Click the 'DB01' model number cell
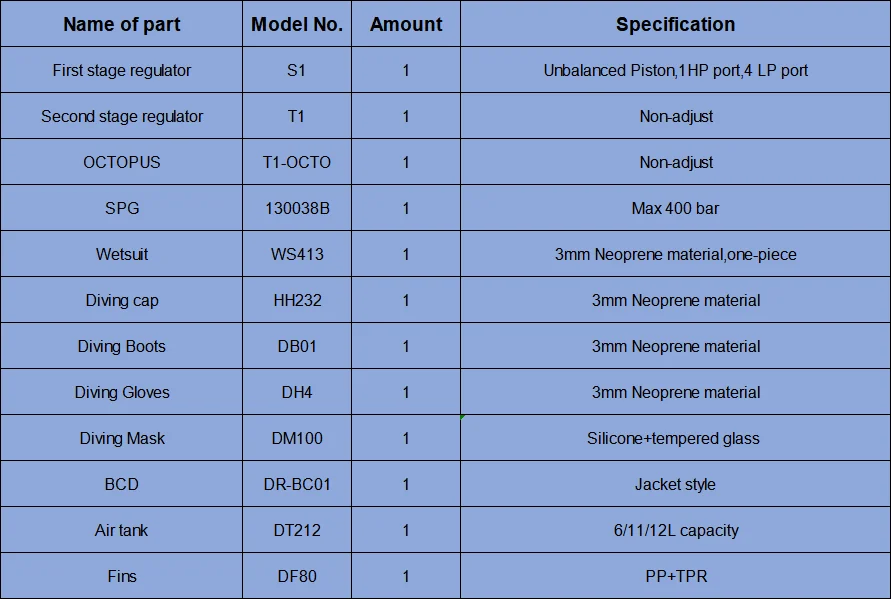The width and height of the screenshot is (891, 599). [297, 346]
